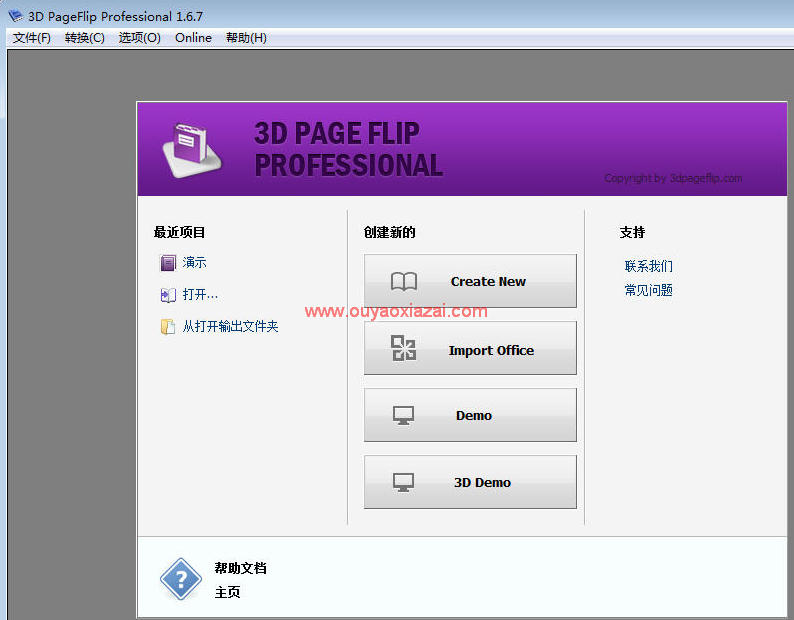Click the Import Office button
Screen dimensions: 794x620
(470, 348)
